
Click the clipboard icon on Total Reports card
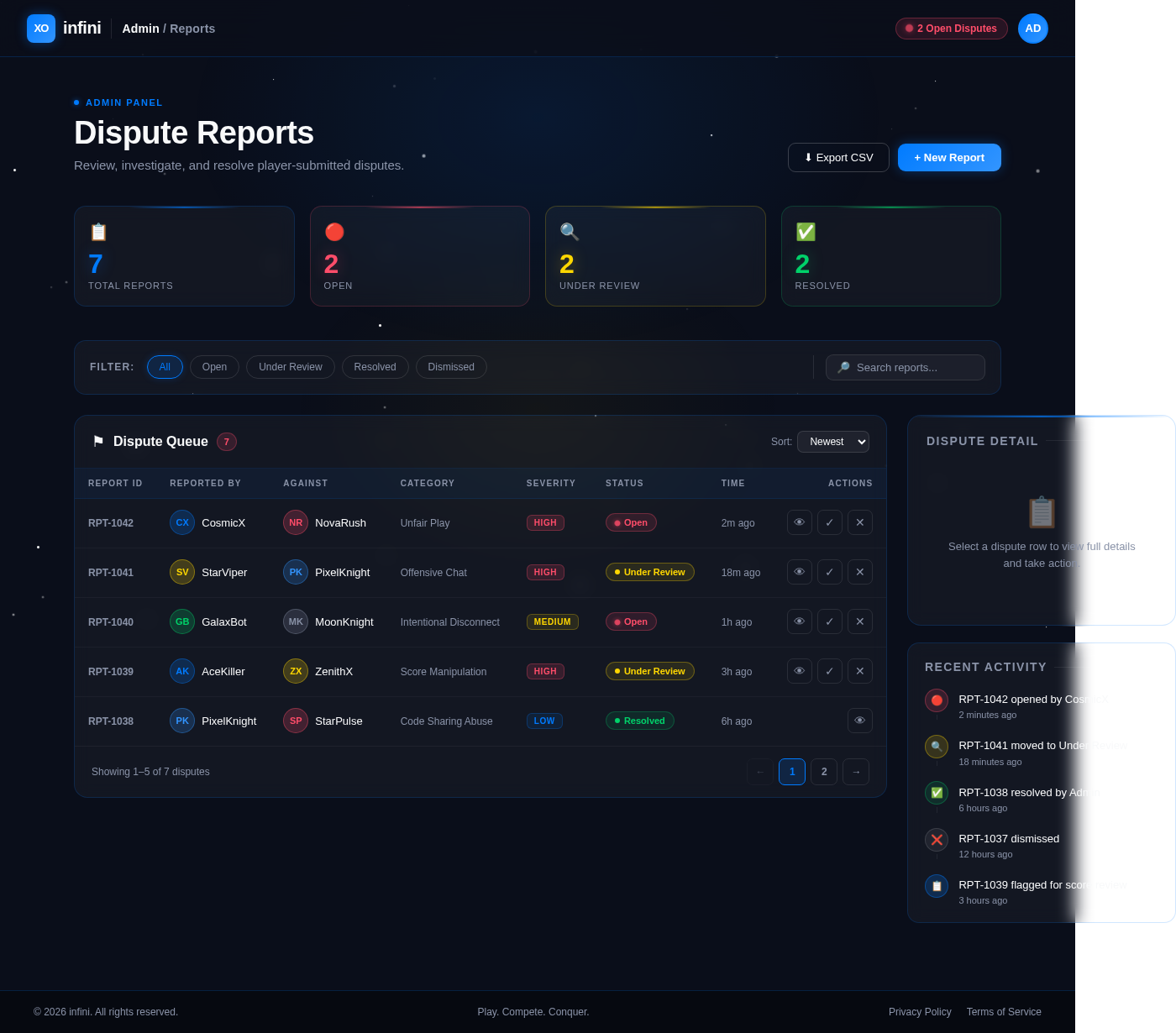tap(98, 232)
